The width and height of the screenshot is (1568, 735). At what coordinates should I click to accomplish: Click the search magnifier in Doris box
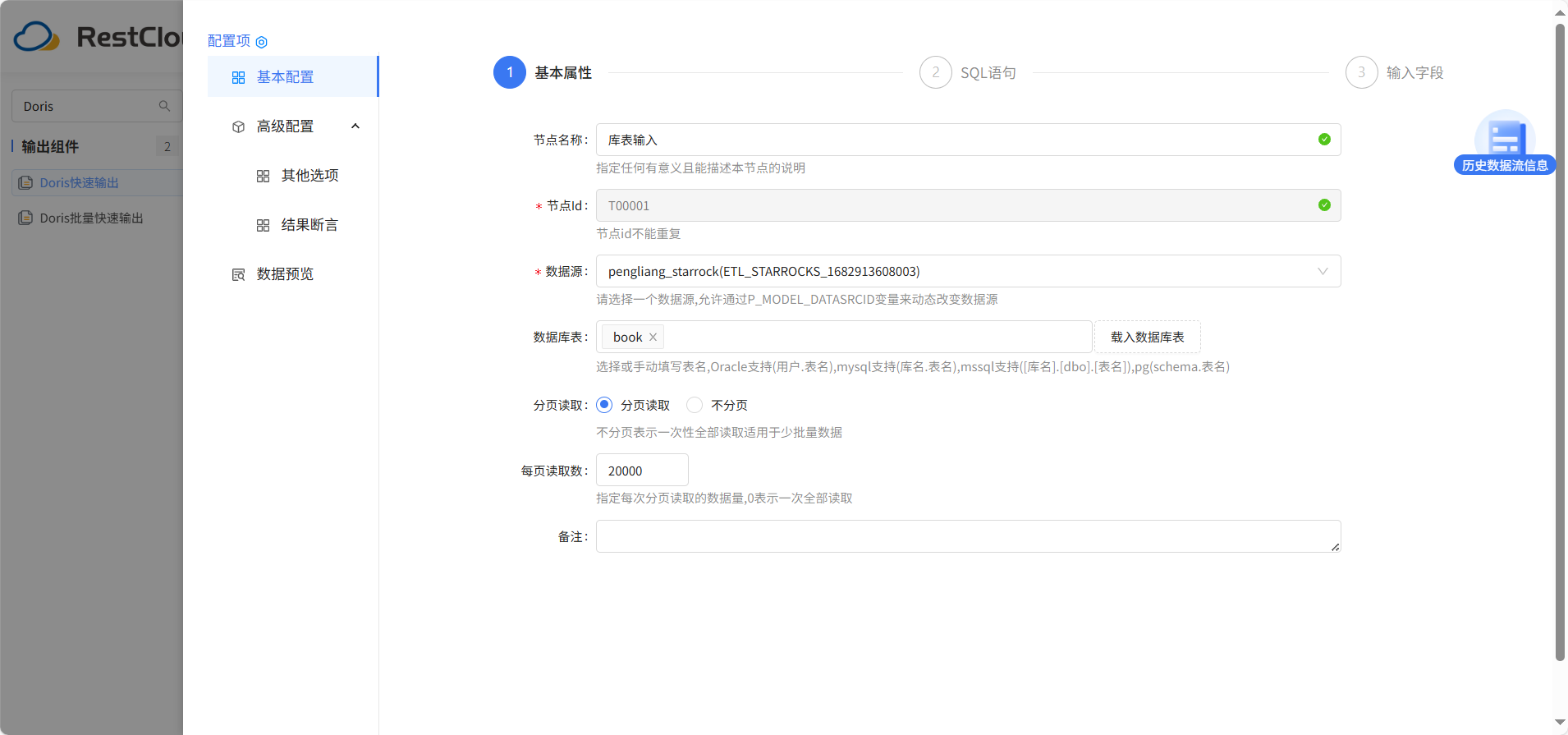pos(164,106)
